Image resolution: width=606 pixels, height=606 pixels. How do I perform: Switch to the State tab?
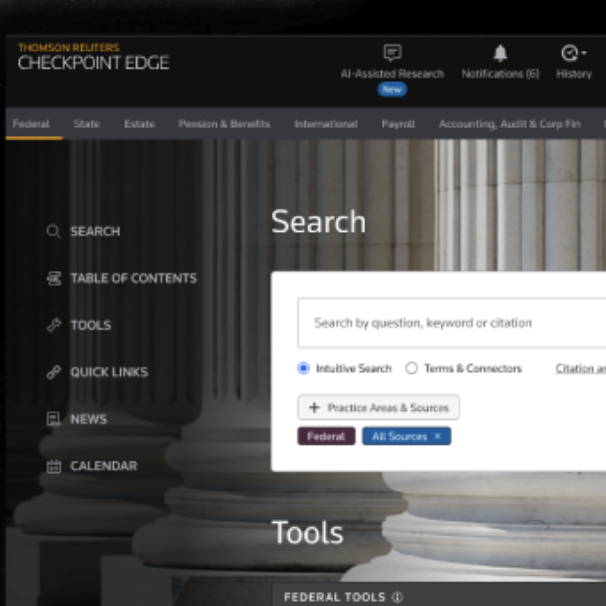click(87, 124)
